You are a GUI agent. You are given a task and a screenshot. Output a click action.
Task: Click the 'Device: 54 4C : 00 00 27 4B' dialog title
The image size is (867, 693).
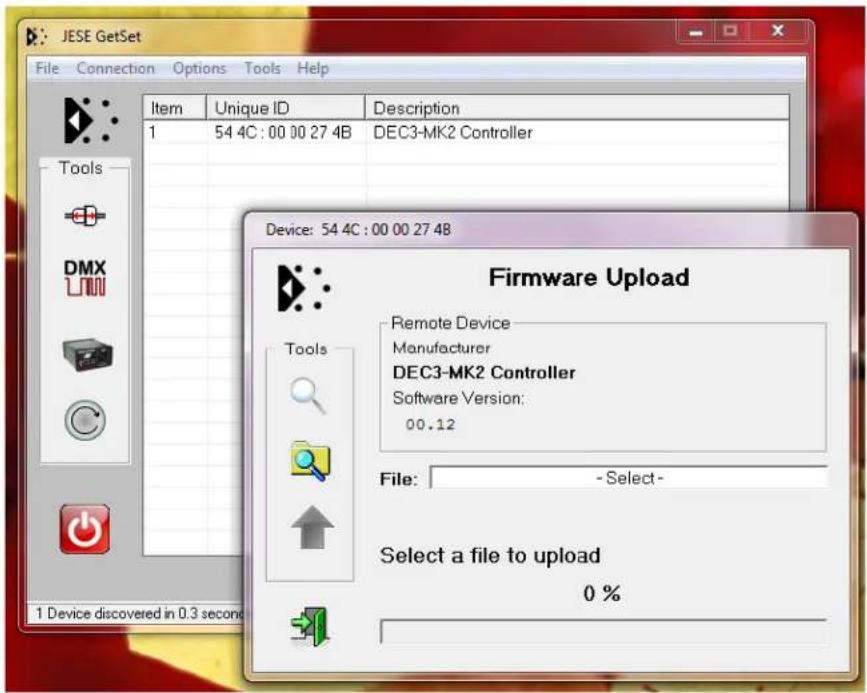click(358, 230)
